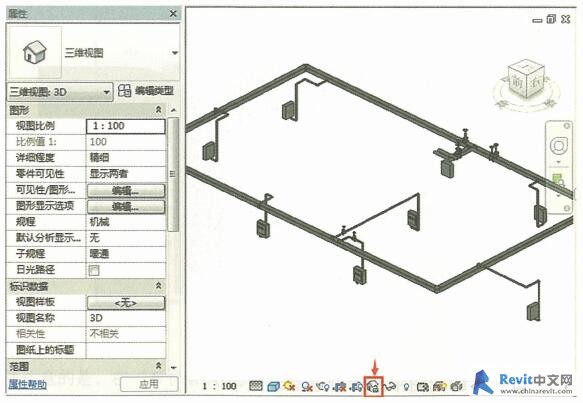583x403 pixels.
Task: Close the 属性 panel
Action: [173, 14]
